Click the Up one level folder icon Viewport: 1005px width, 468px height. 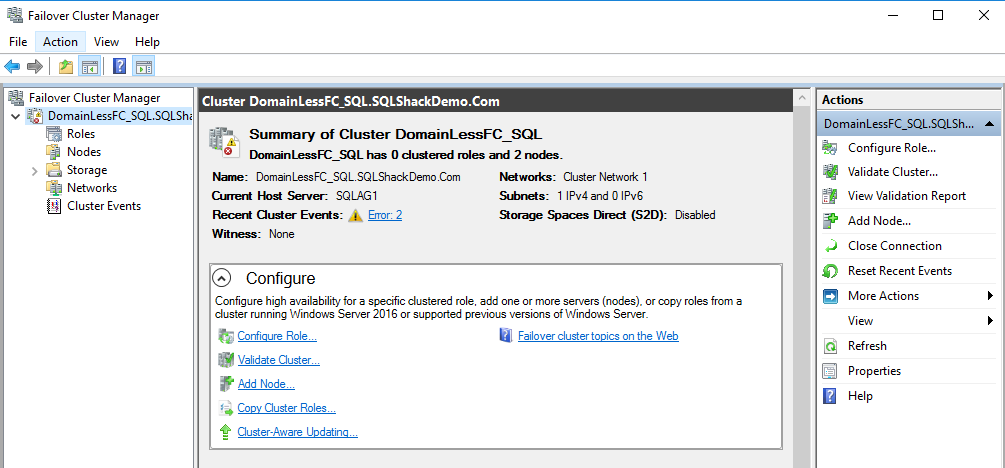pos(66,66)
